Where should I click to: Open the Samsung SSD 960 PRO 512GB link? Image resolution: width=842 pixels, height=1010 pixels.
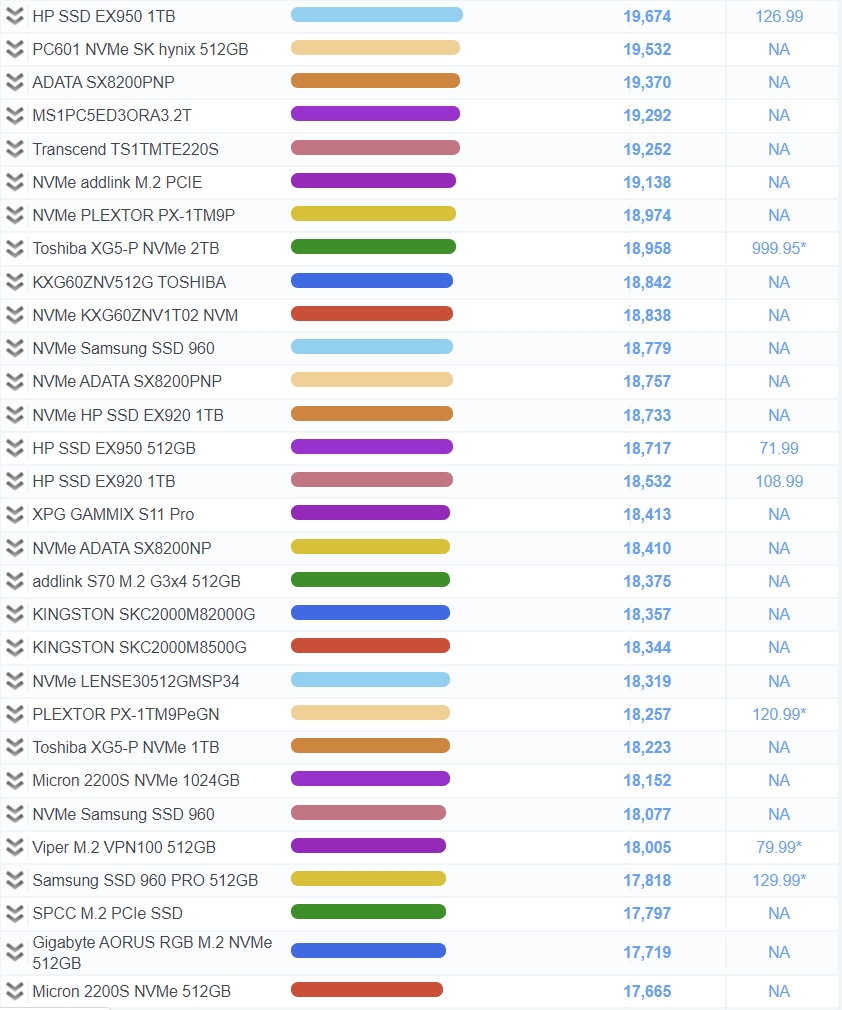(145, 880)
